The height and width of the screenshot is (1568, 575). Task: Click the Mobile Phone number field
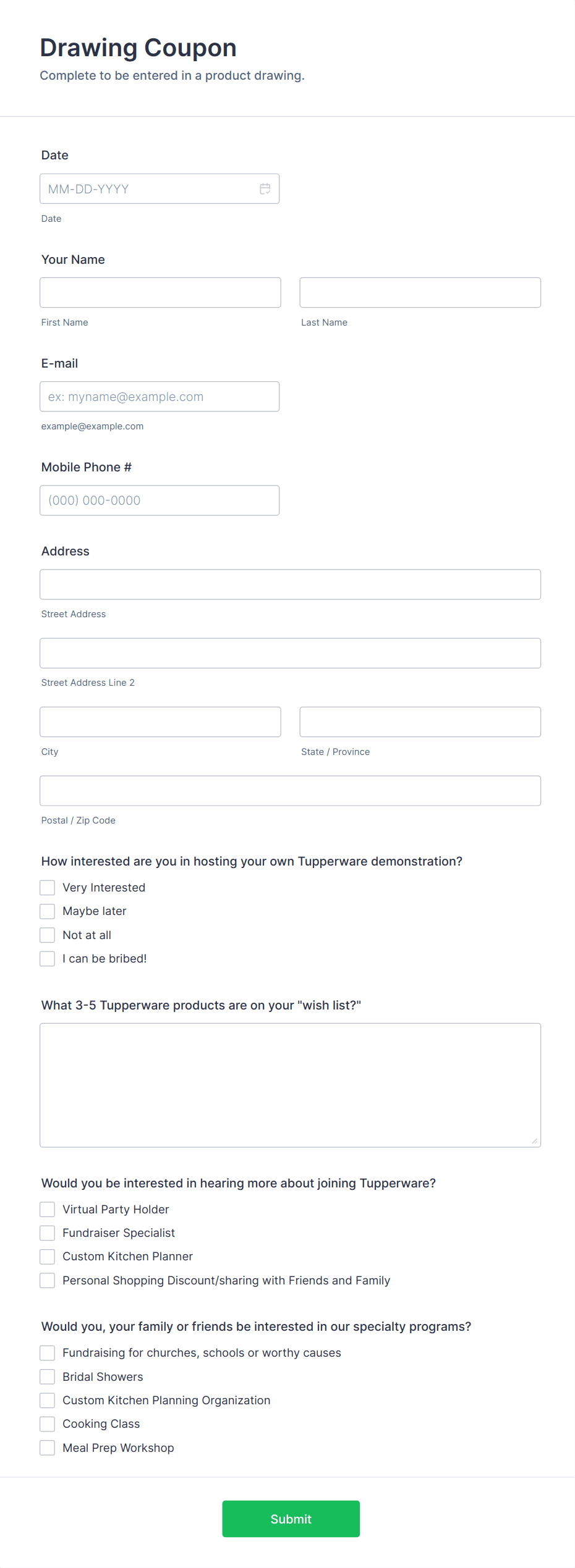tap(160, 500)
